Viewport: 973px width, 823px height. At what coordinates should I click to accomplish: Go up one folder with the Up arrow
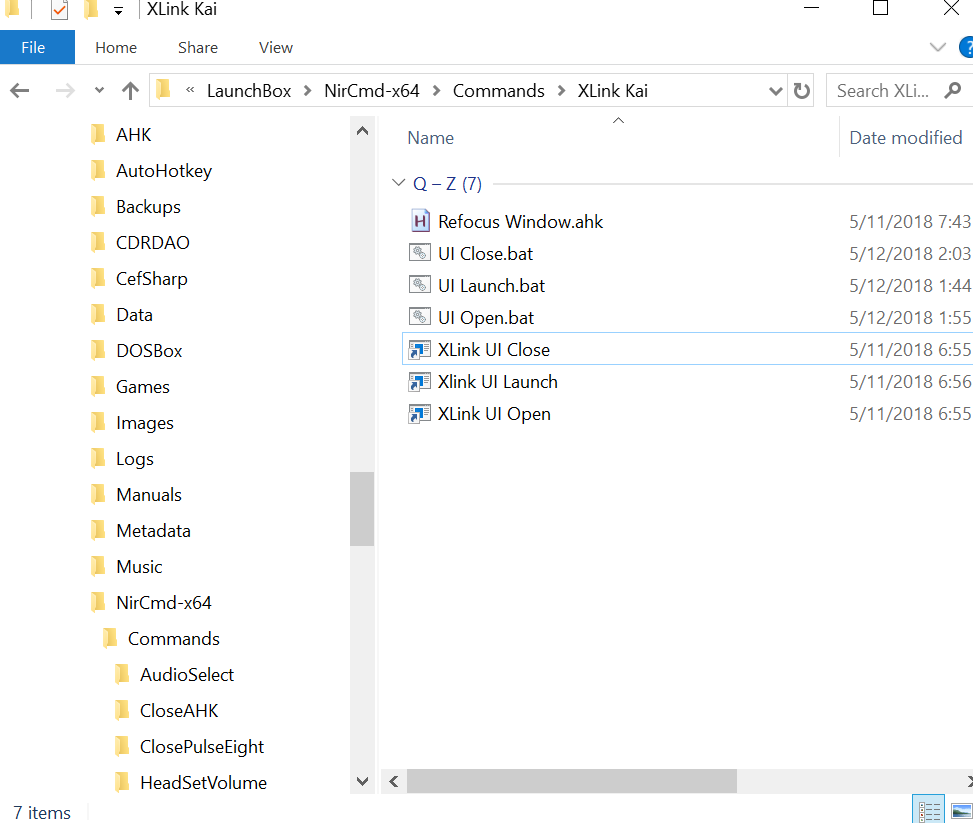130,91
